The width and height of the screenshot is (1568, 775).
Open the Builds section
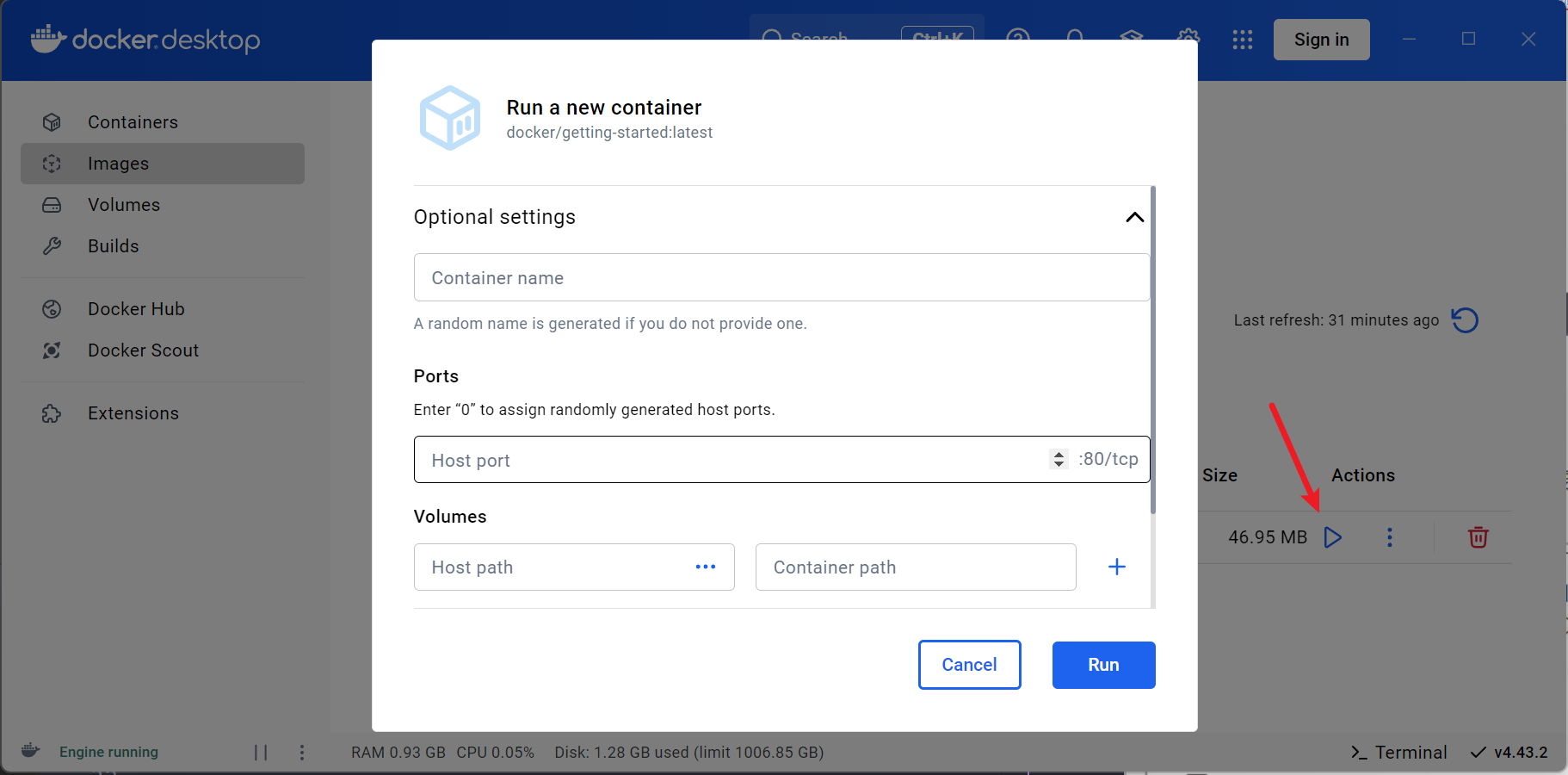pyautogui.click(x=114, y=246)
